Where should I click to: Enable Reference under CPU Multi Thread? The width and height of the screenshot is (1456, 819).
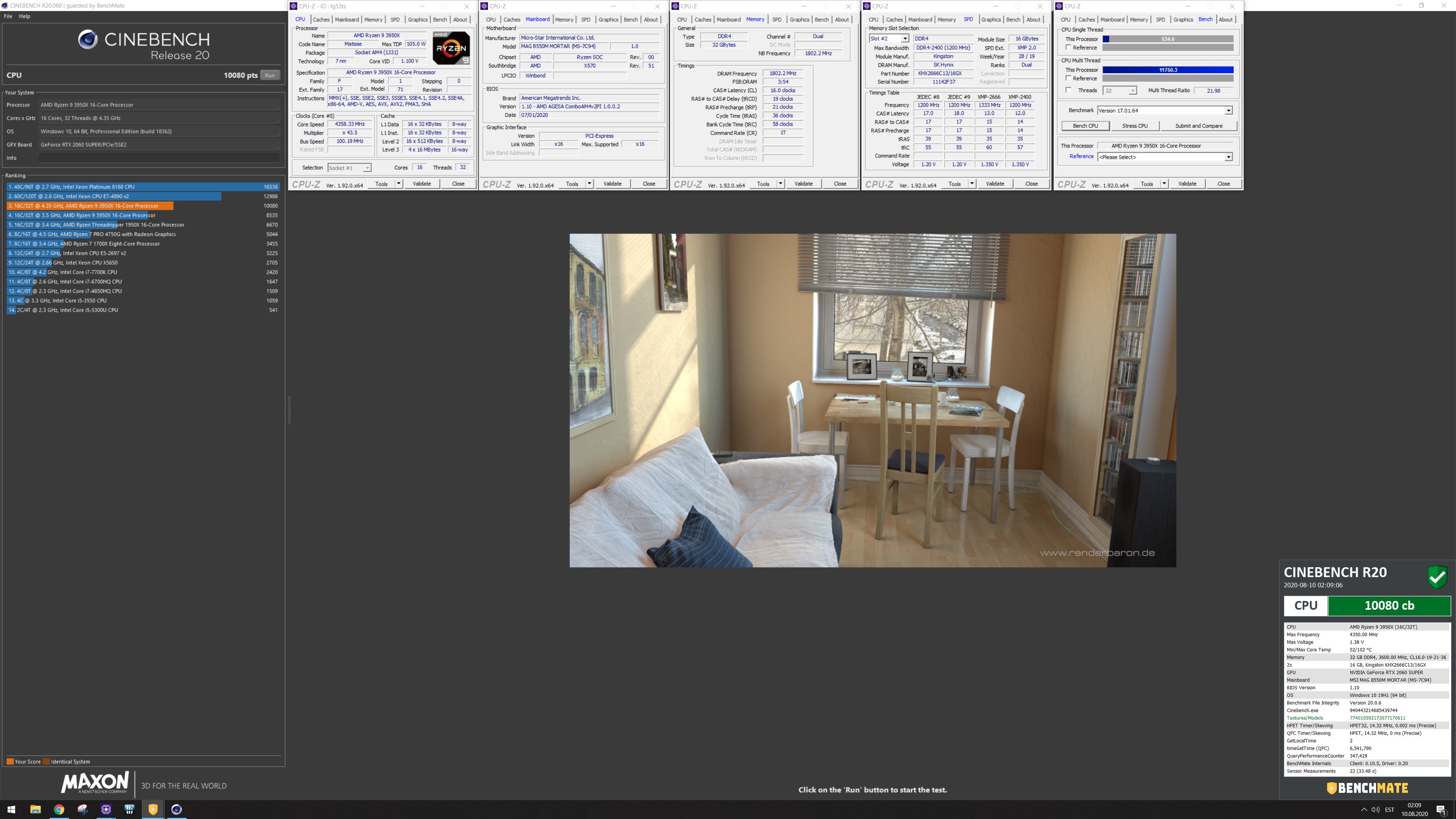pos(1068,78)
